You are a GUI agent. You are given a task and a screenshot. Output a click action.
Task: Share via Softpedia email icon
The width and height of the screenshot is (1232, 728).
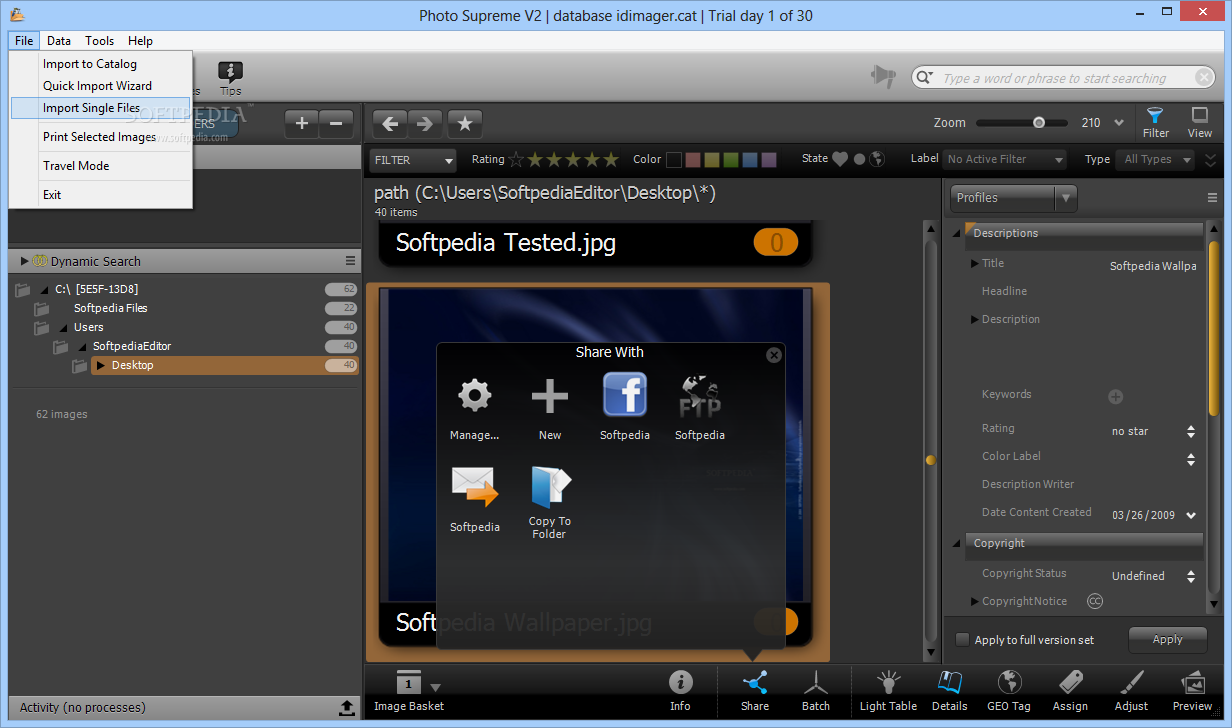point(475,487)
